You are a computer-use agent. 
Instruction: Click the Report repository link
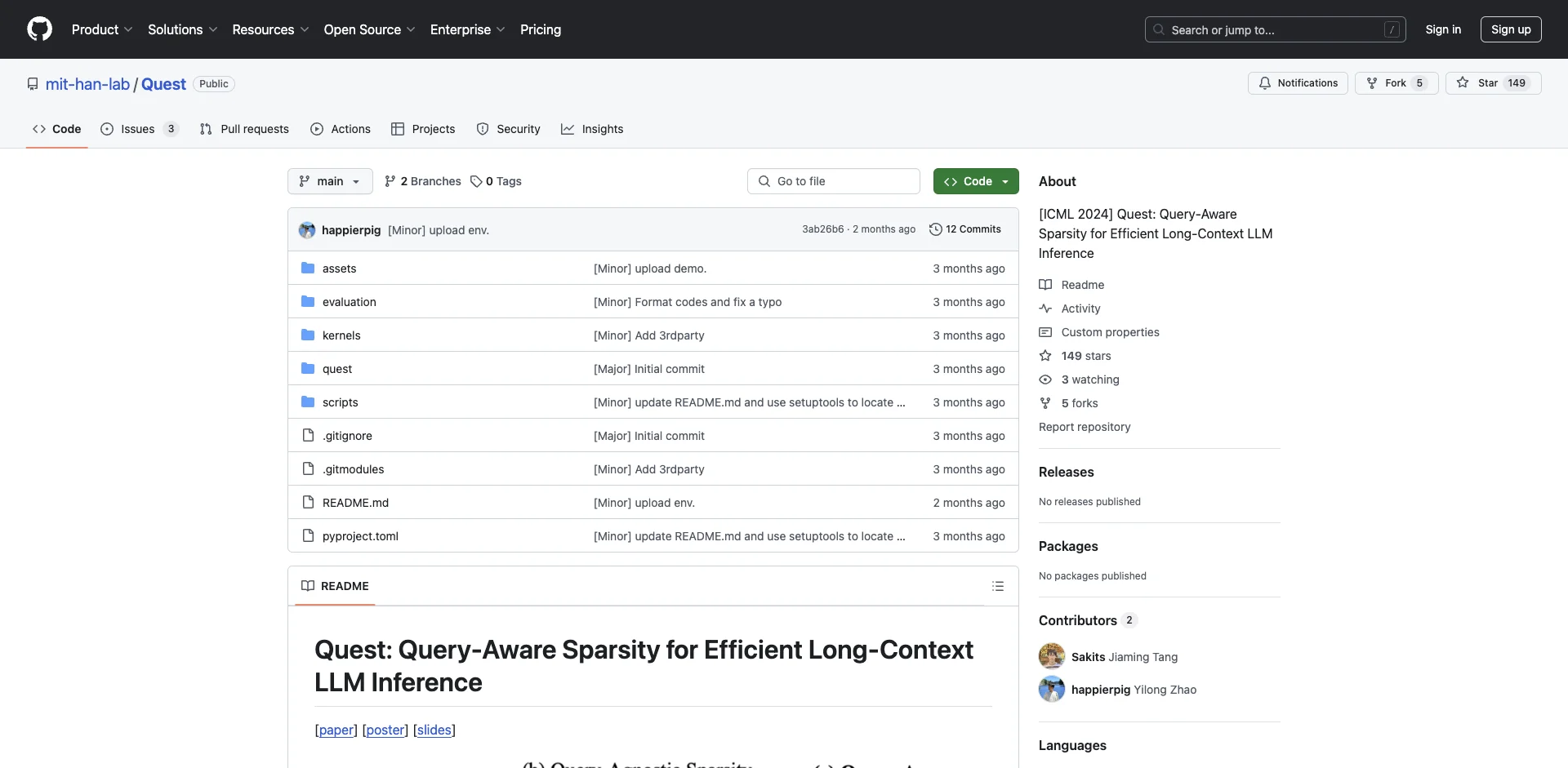click(1085, 427)
